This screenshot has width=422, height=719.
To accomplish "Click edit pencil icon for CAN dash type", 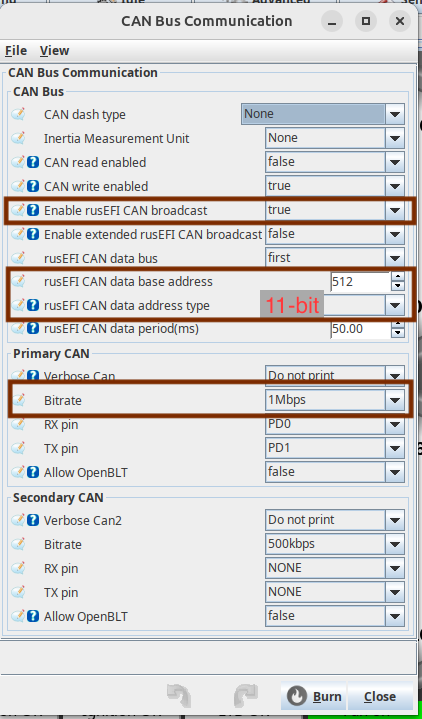I will tap(18, 114).
